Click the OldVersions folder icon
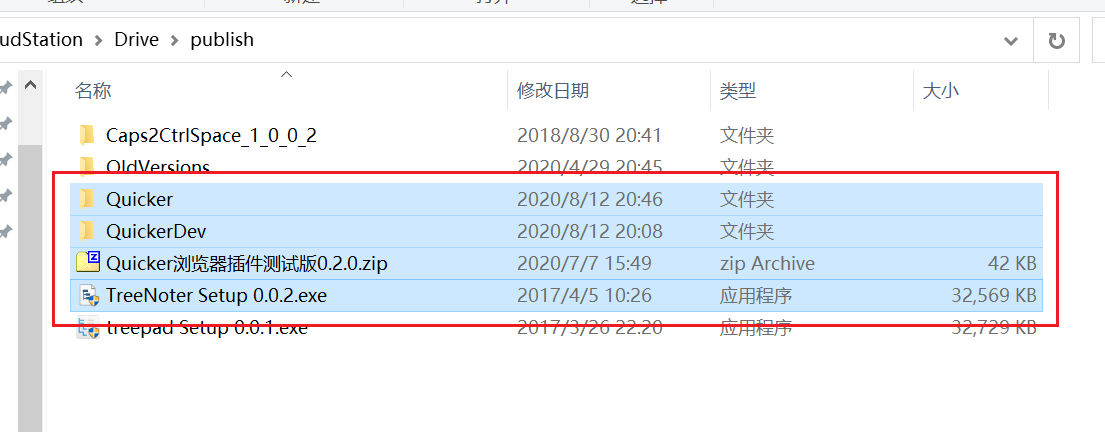The height and width of the screenshot is (432, 1105). point(87,167)
